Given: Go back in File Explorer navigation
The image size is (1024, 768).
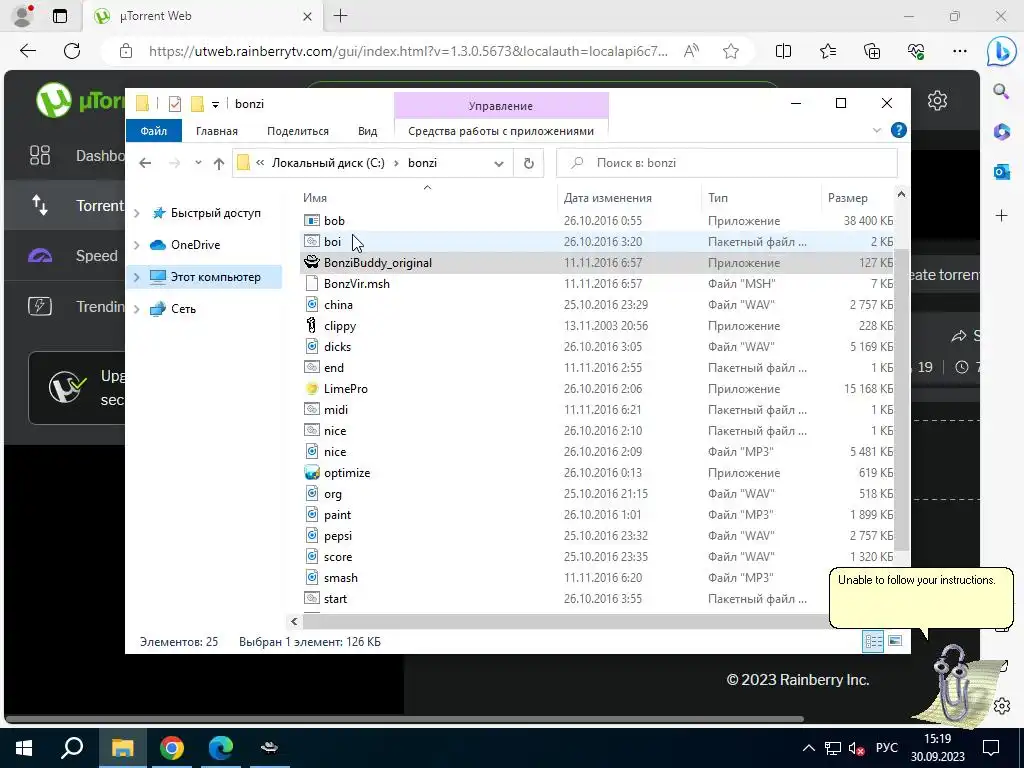Looking at the screenshot, I should (145, 163).
